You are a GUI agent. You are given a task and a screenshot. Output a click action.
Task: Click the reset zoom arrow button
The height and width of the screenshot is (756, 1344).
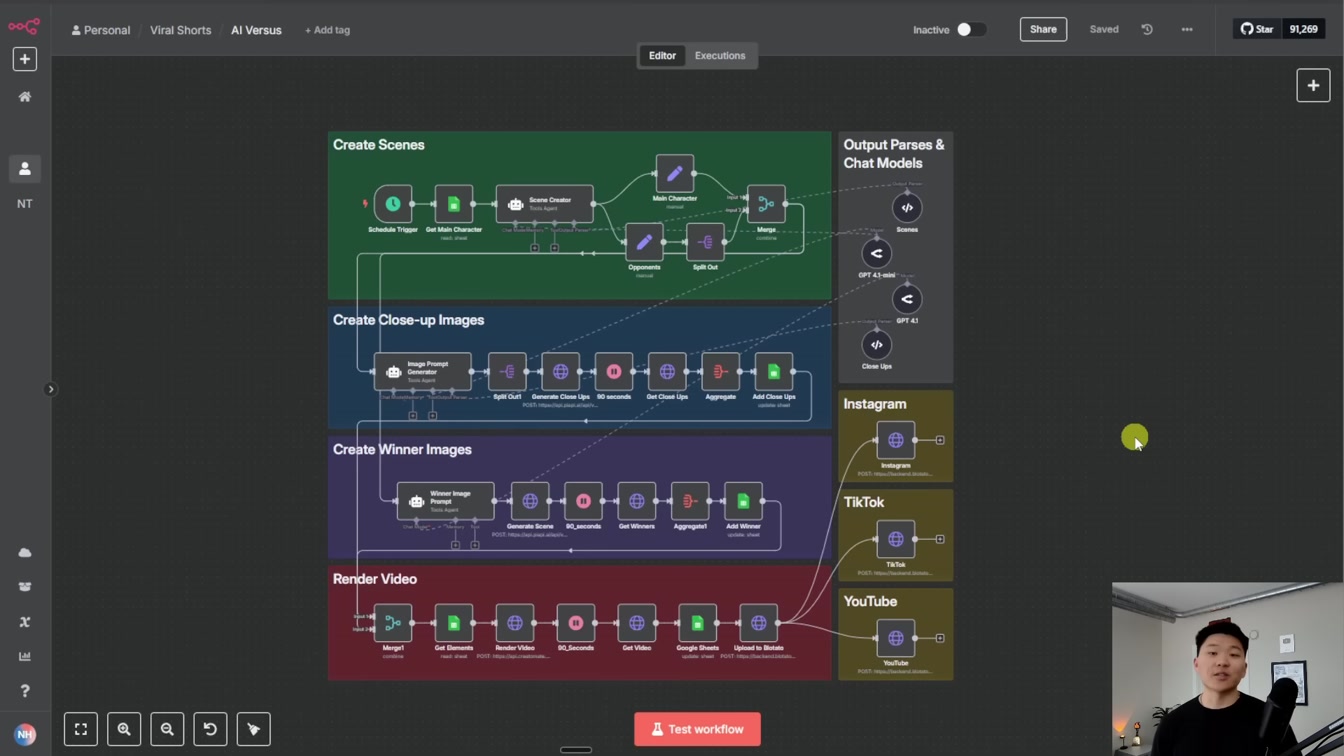(x=210, y=729)
